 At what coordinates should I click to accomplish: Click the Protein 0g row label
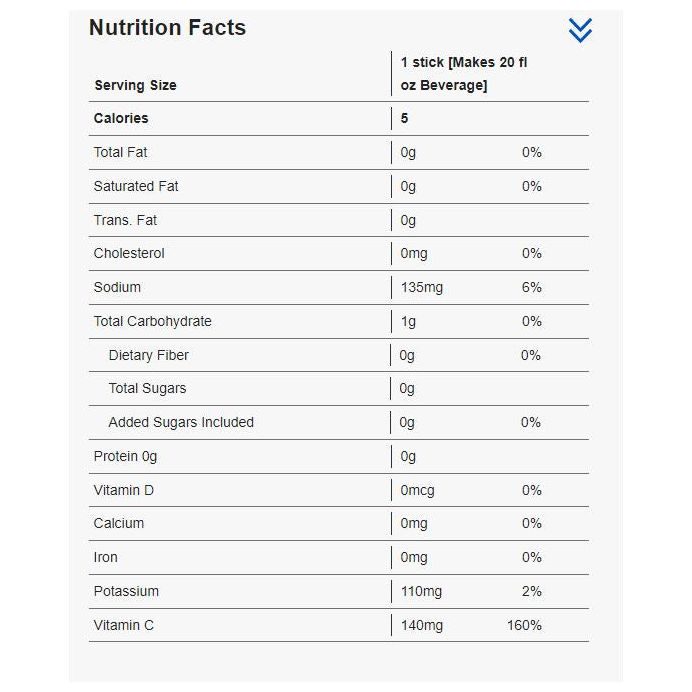pos(125,456)
